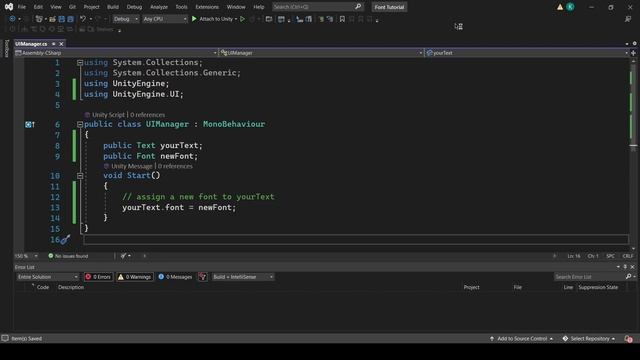Click the Save icon in toolbar

tap(62, 19)
